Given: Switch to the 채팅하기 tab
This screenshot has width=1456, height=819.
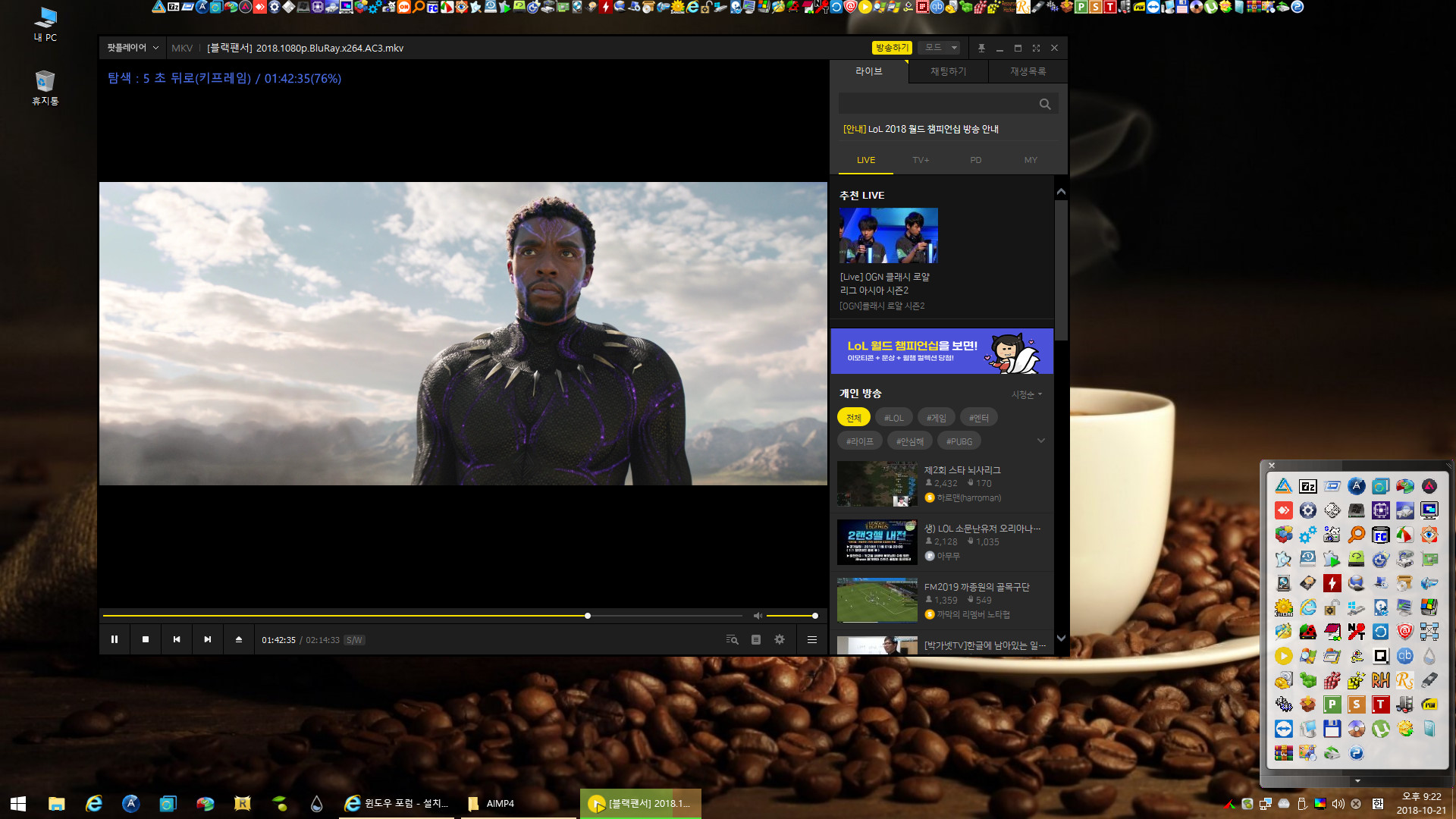Looking at the screenshot, I should (949, 71).
